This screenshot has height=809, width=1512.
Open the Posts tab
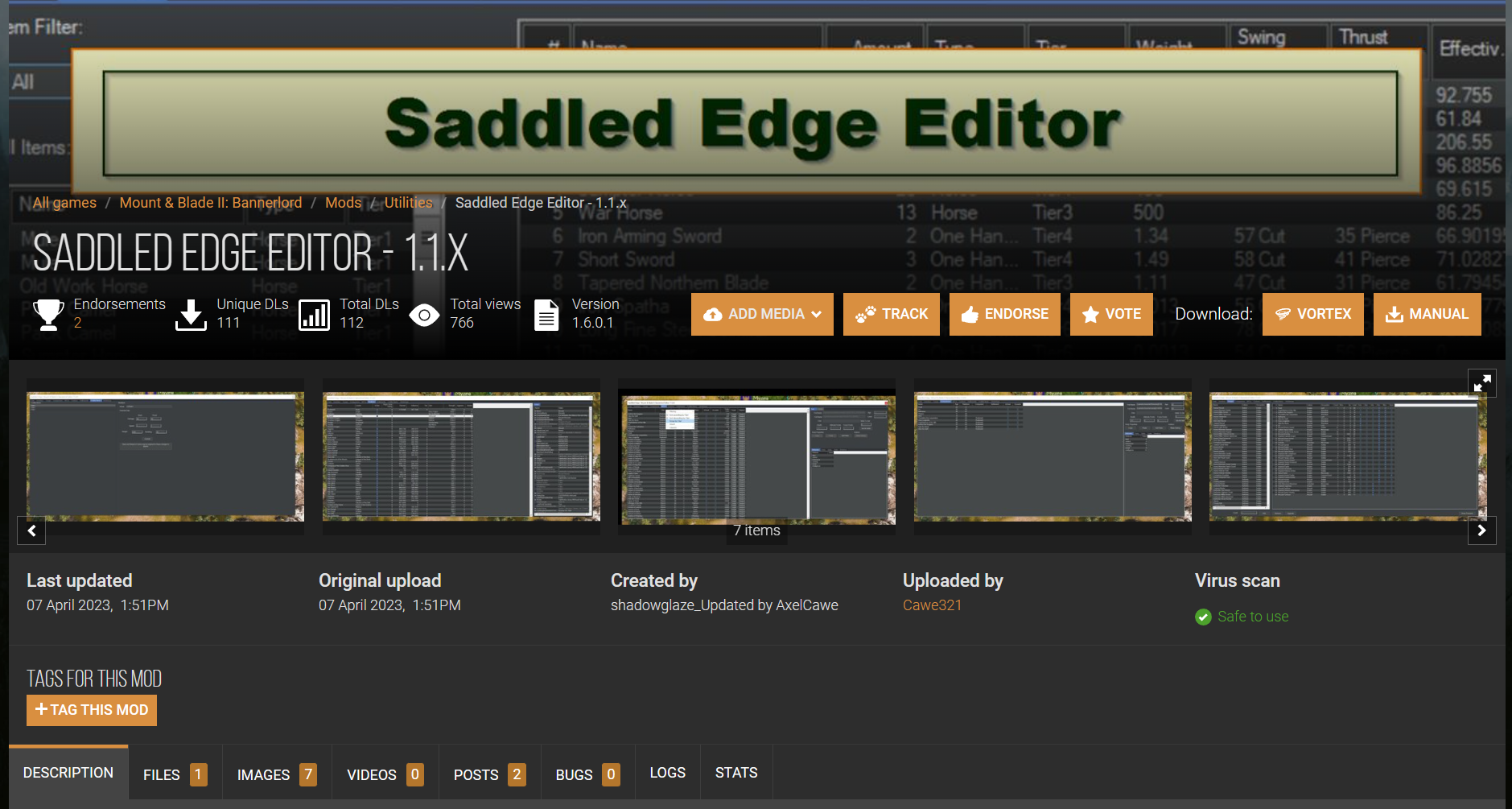coord(490,774)
